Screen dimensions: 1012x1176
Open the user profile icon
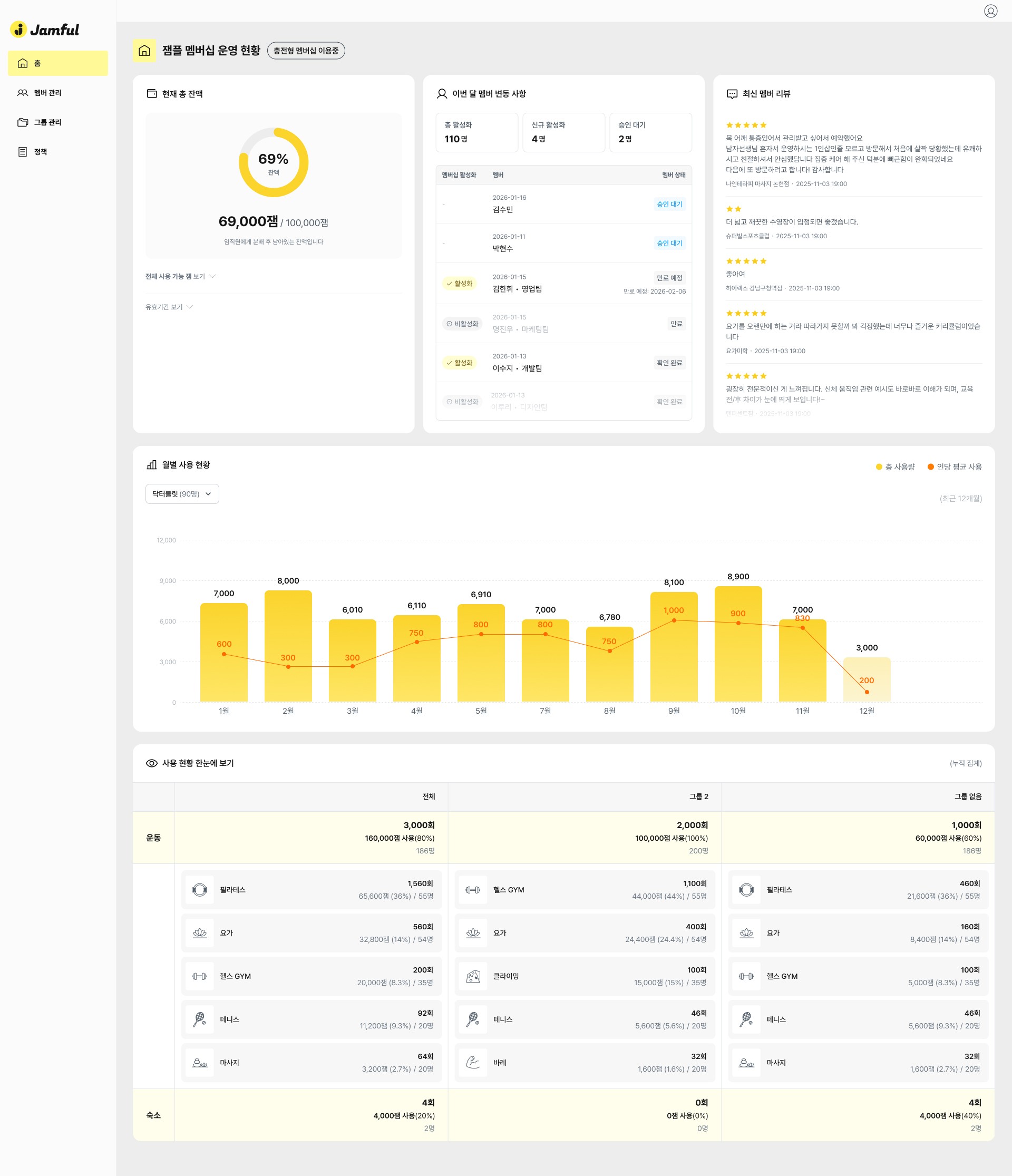point(990,12)
